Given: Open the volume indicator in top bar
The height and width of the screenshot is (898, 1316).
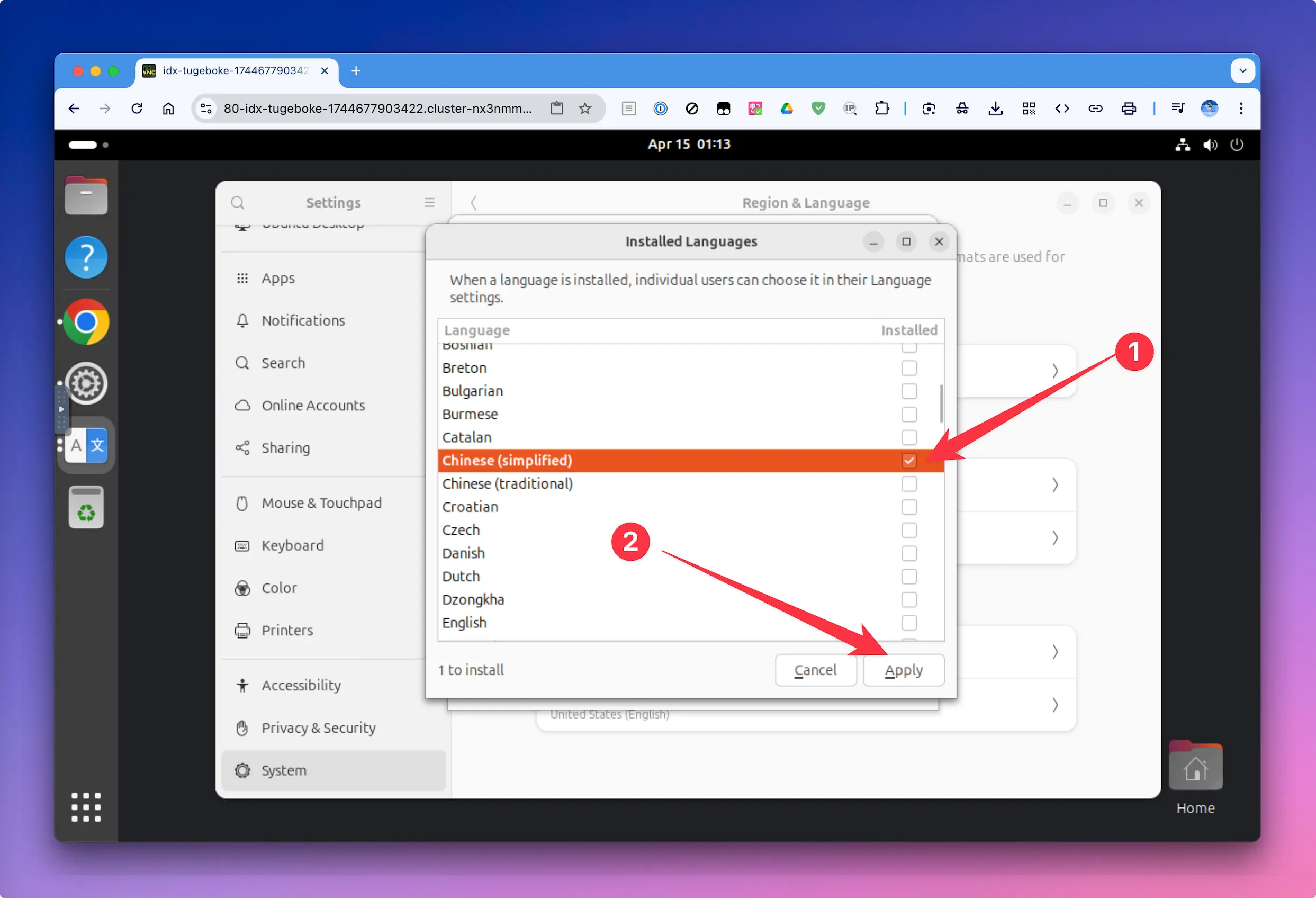Looking at the screenshot, I should point(1210,145).
